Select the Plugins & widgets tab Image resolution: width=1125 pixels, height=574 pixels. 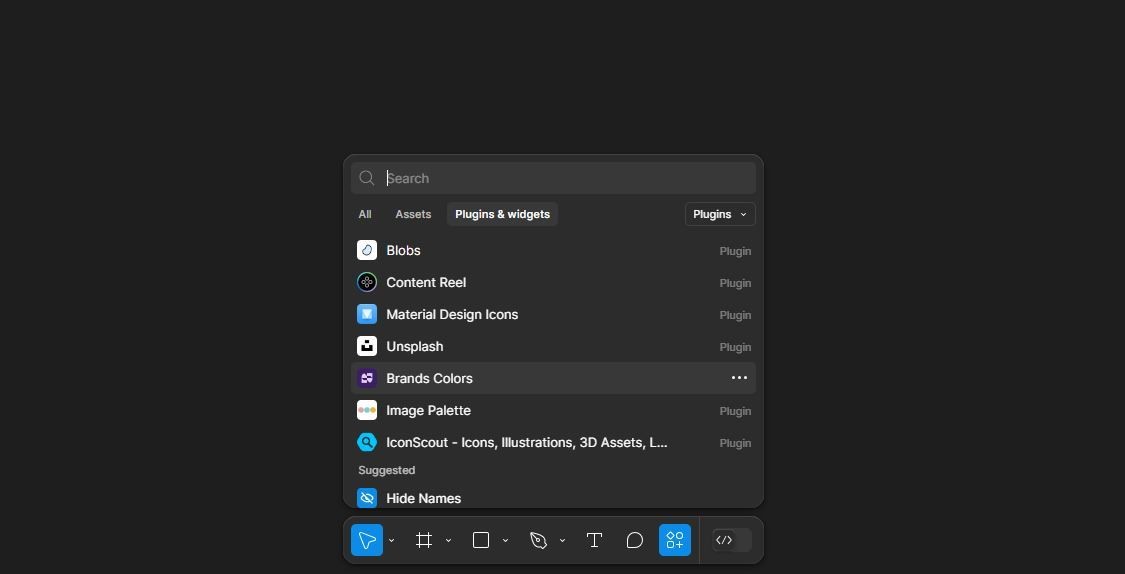502,214
